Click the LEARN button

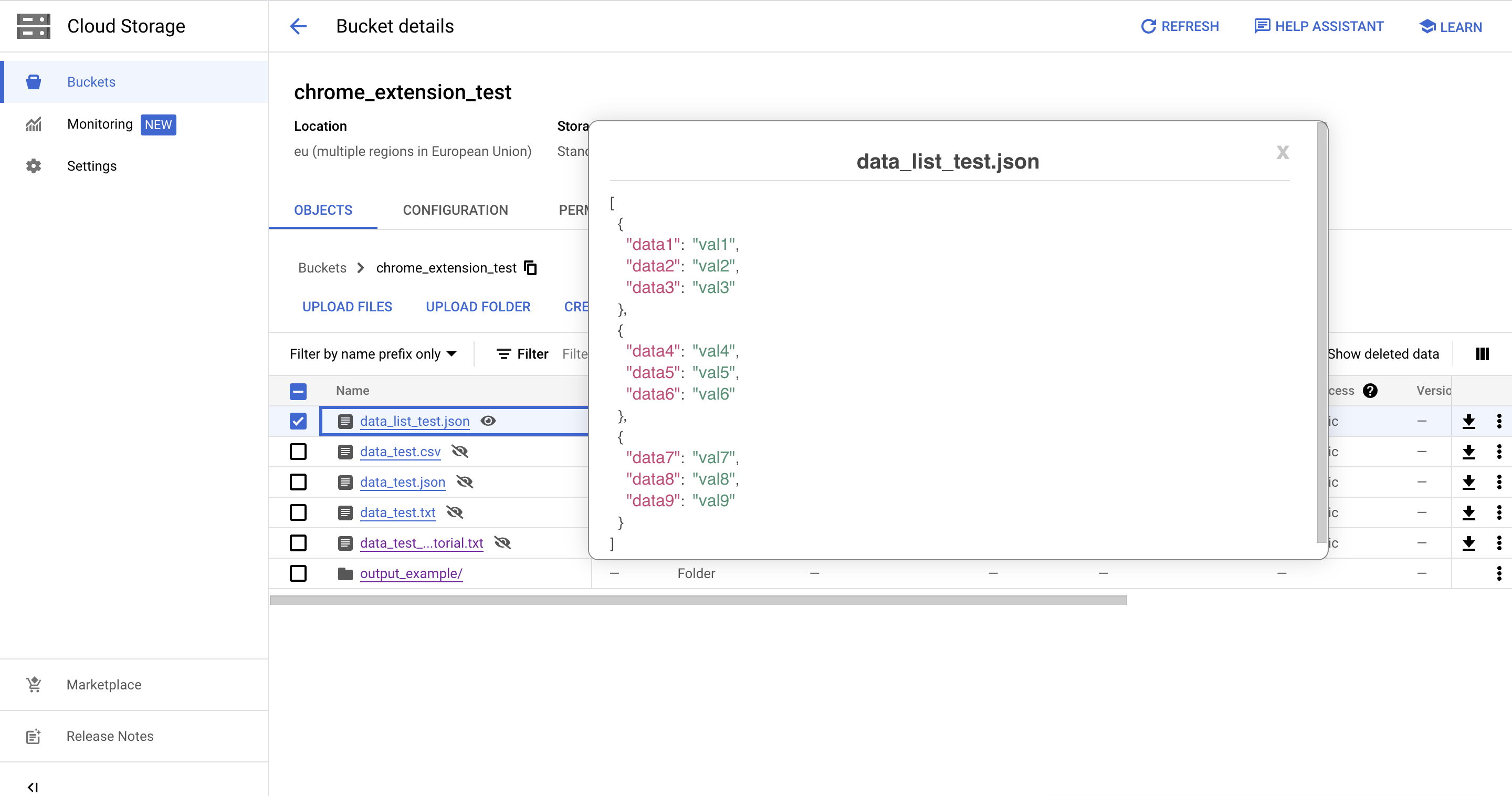pos(1451,26)
